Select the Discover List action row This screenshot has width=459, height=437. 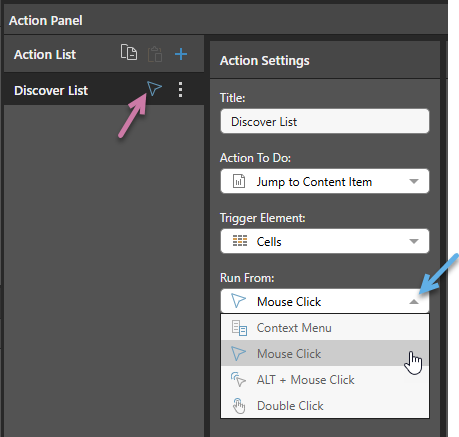click(x=104, y=90)
